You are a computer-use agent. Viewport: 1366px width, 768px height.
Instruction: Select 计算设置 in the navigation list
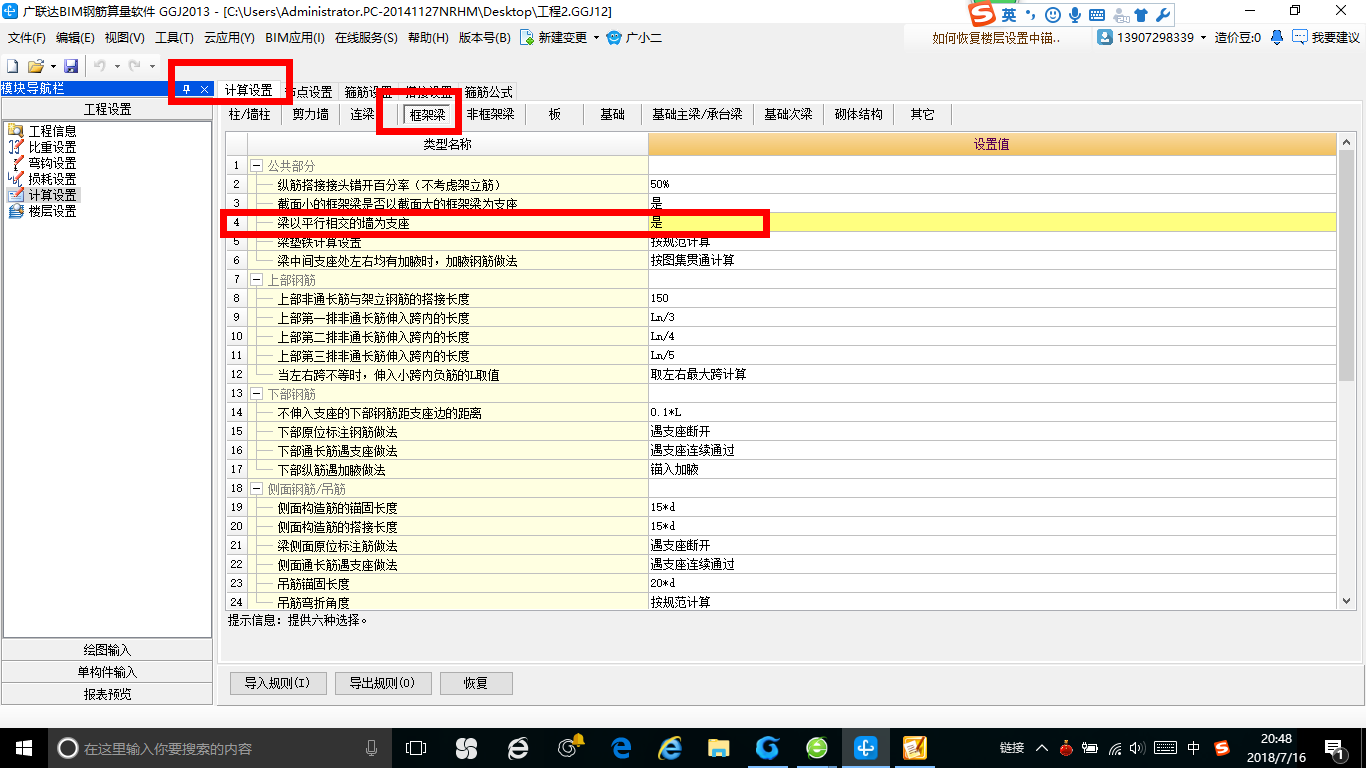click(52, 195)
